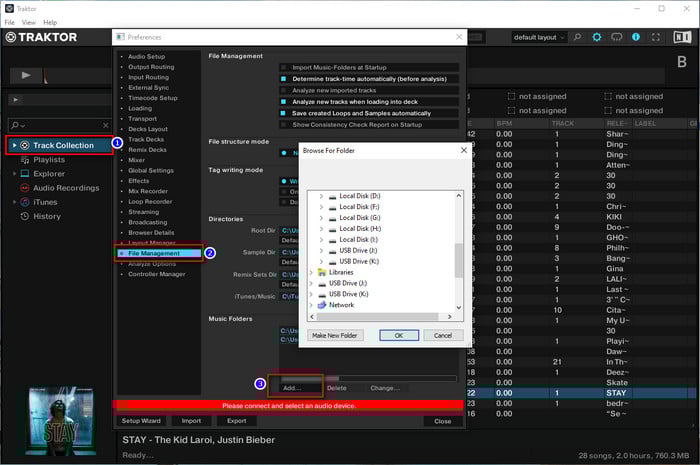Click inside the browser search field
The height and width of the screenshot is (465, 700).
62,125
